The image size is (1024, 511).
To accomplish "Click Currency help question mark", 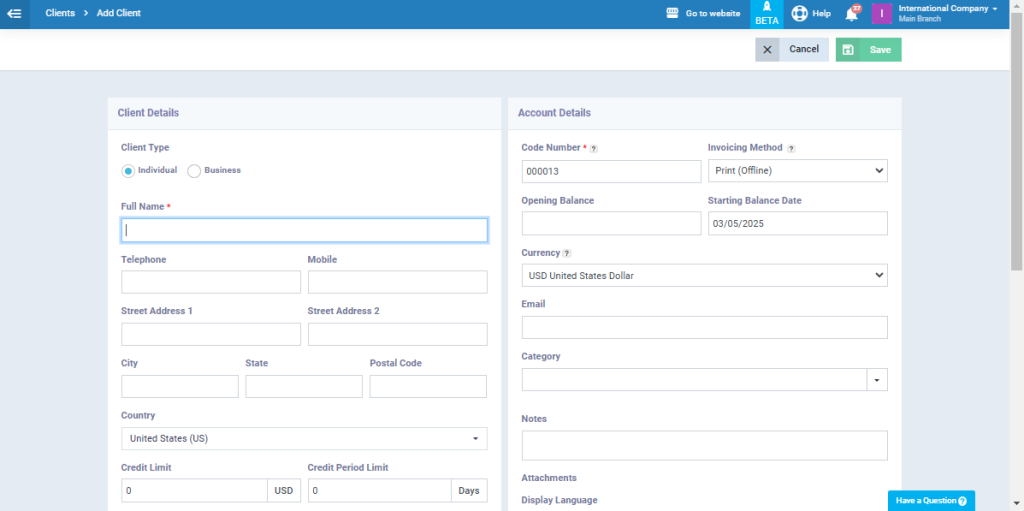I will 567,254.
